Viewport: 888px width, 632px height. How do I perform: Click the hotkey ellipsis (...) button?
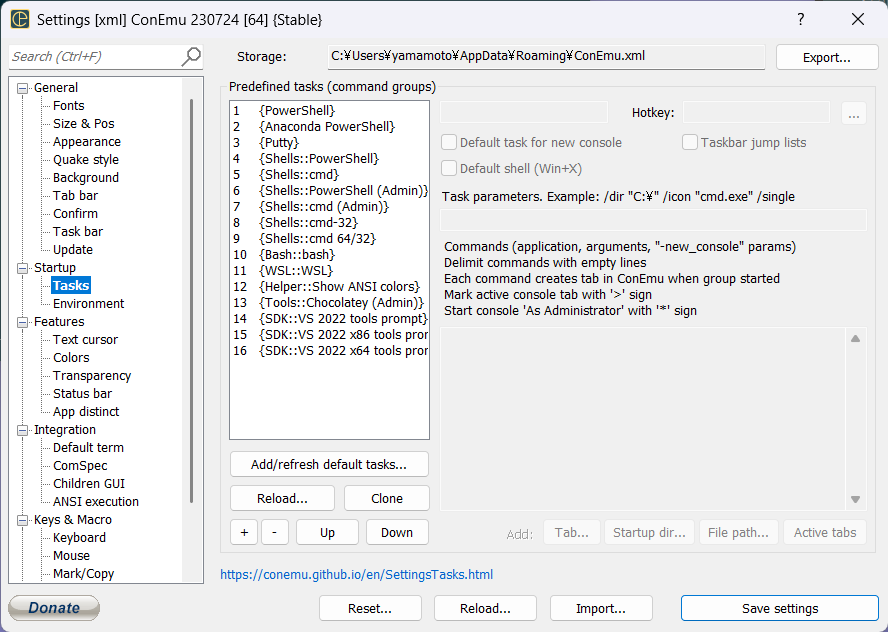(854, 113)
